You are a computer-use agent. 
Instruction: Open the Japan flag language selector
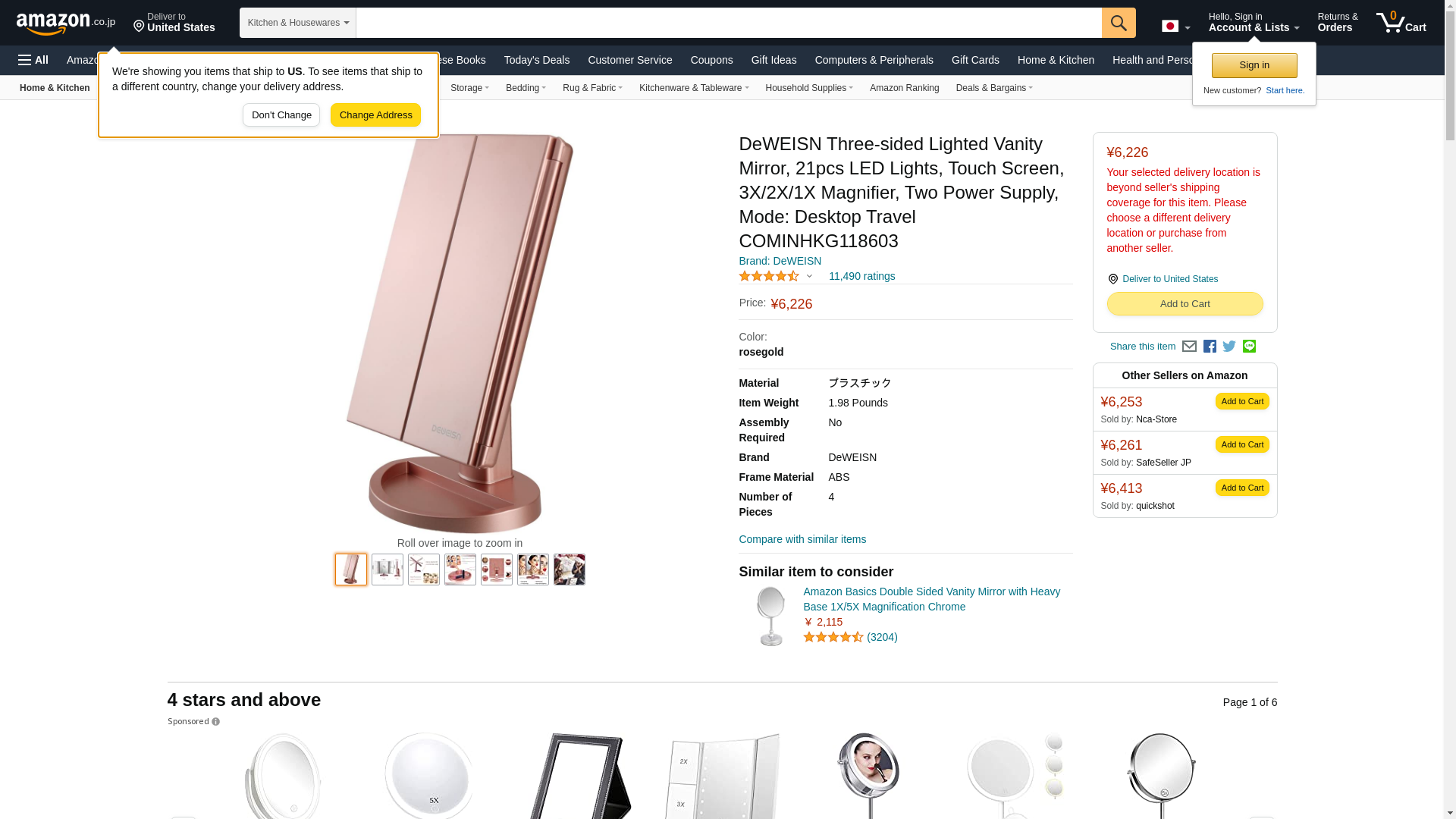click(x=1175, y=27)
